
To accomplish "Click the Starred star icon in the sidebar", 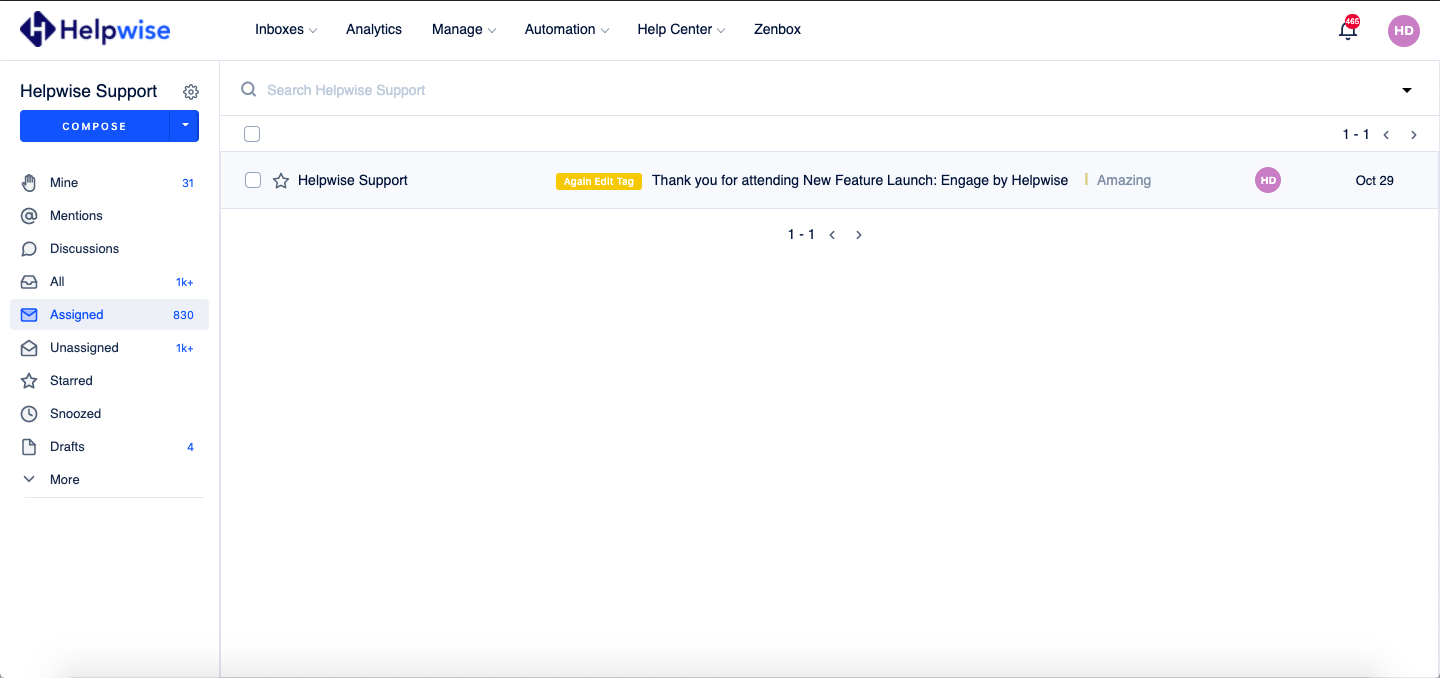I will coord(30,381).
